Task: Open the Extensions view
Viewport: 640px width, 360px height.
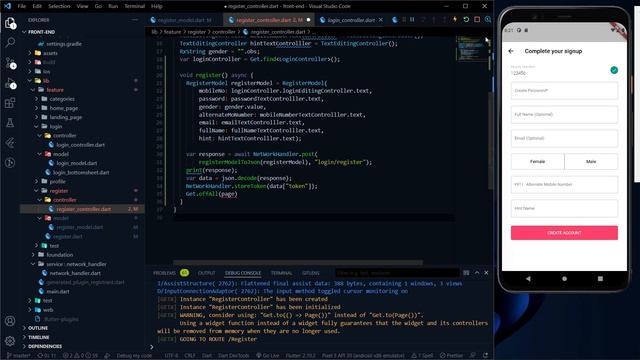Action: pyautogui.click(x=10, y=103)
